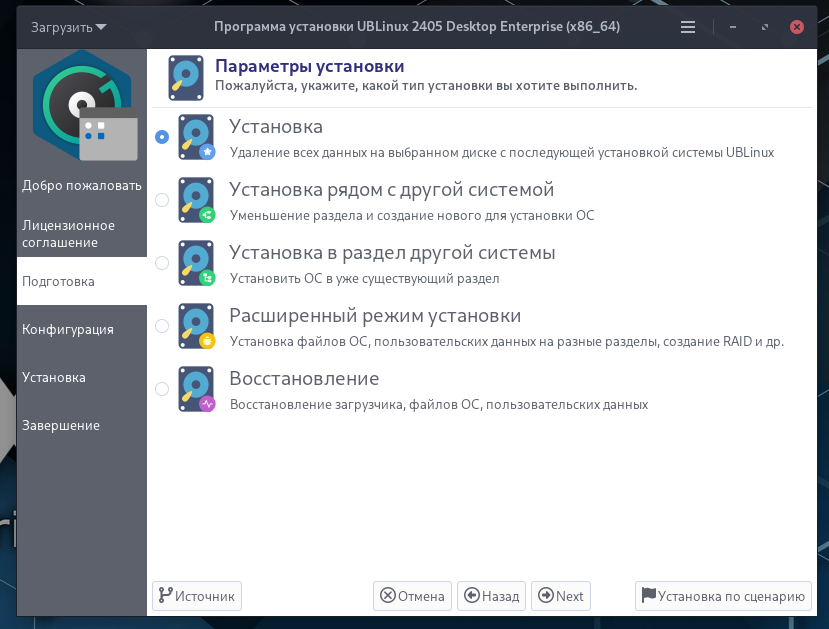Click the disk icon for existing partition install
Viewport: 829px width, 629px height.
coord(196,263)
